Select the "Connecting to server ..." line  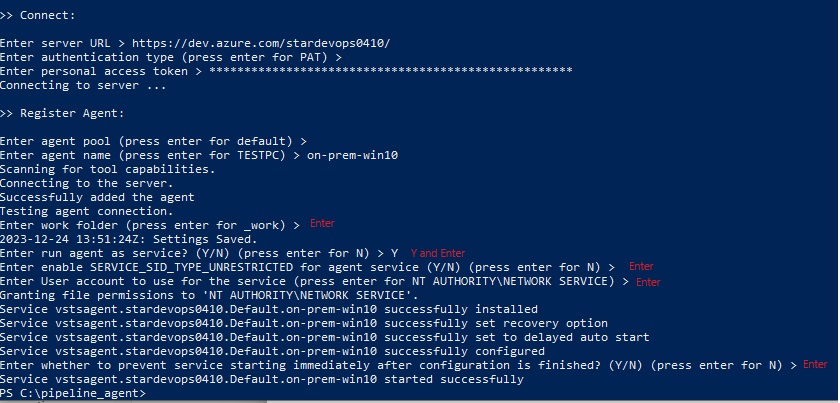(x=83, y=85)
